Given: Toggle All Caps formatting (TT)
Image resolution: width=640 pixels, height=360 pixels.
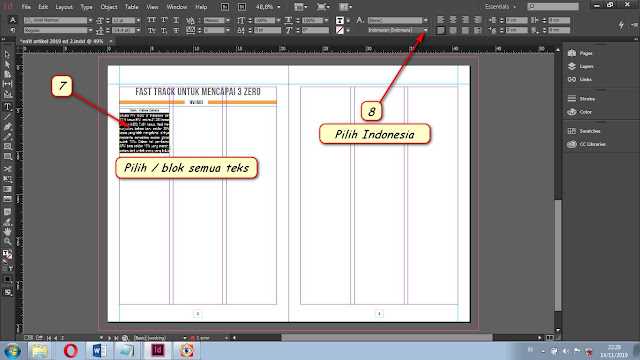Looking at the screenshot, I should pos(151,20).
